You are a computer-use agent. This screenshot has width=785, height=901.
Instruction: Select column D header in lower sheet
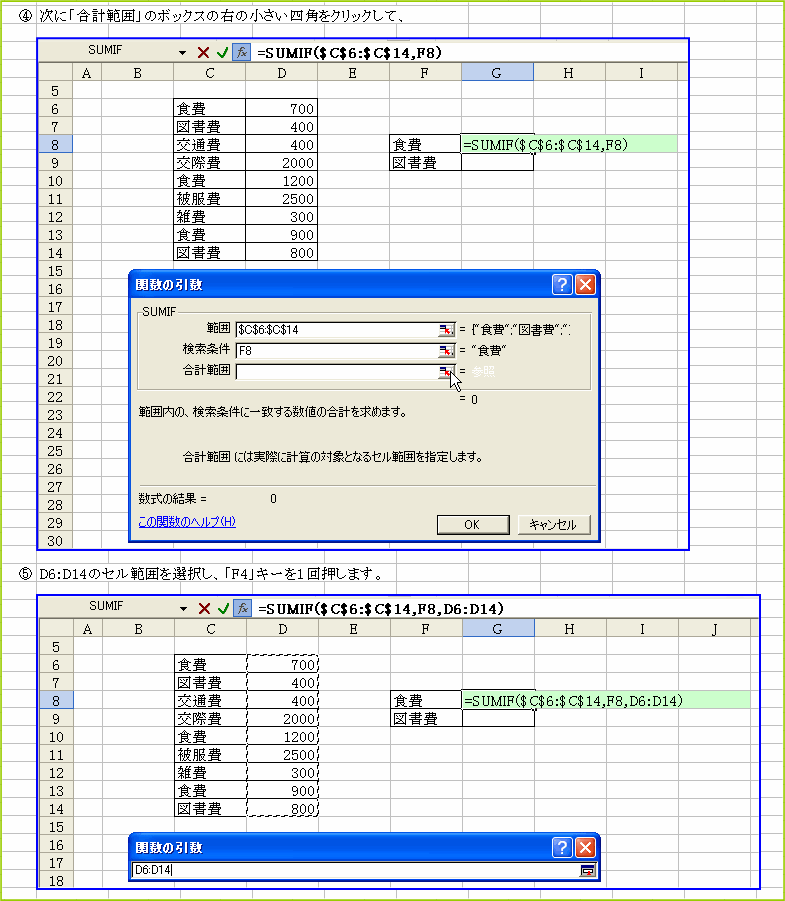(x=283, y=629)
